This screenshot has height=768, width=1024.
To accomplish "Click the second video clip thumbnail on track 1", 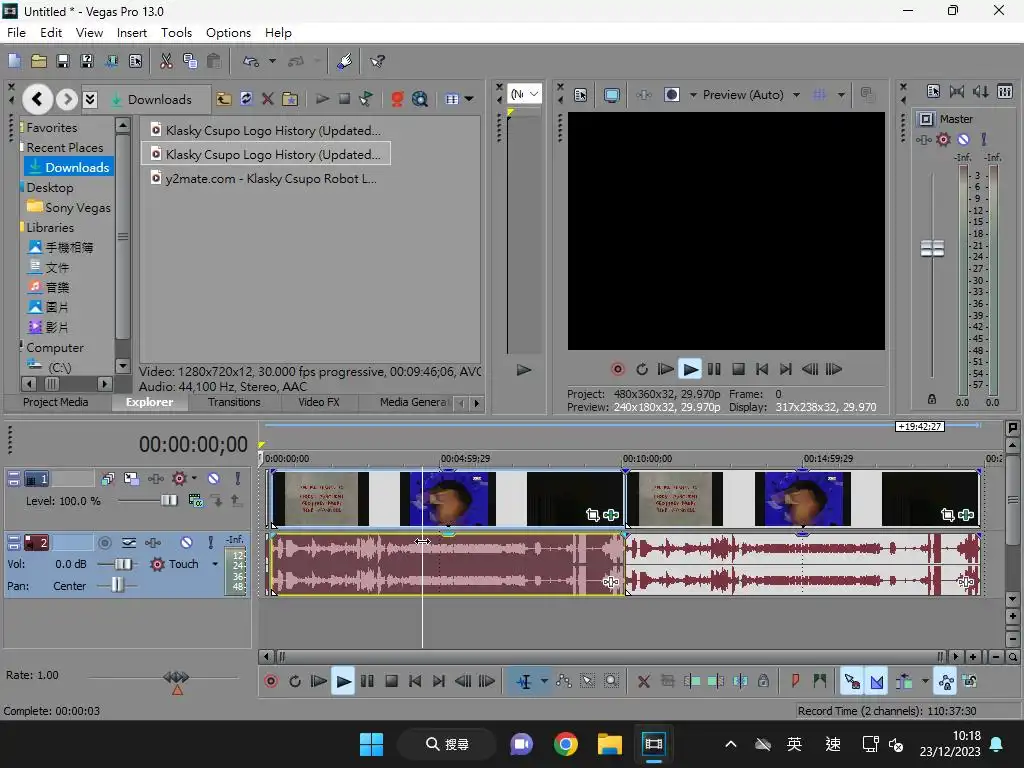I will [802, 499].
